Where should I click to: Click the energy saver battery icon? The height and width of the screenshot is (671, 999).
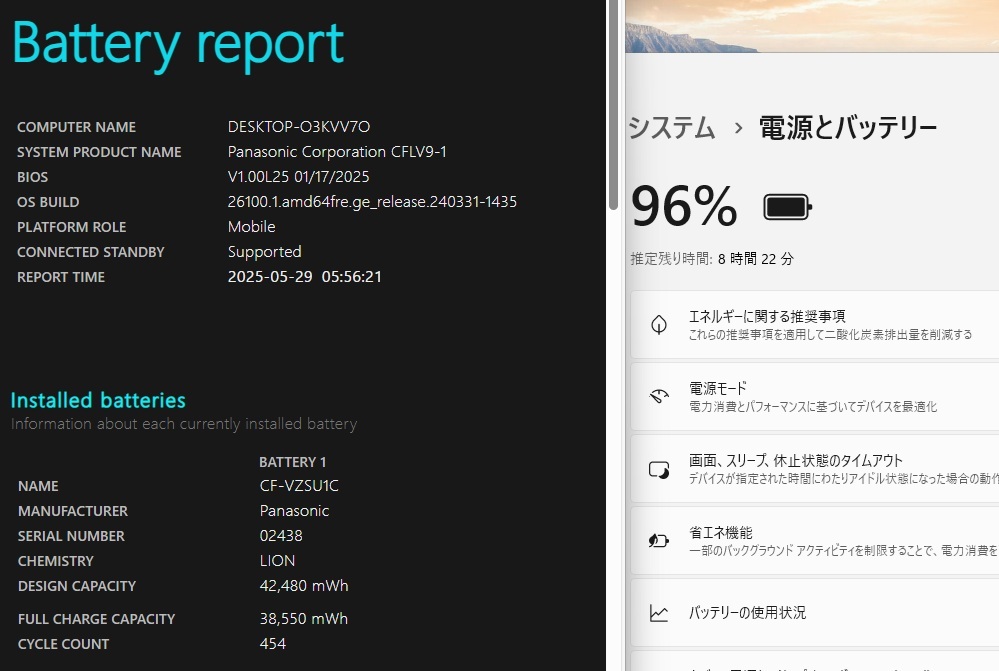pos(659,541)
